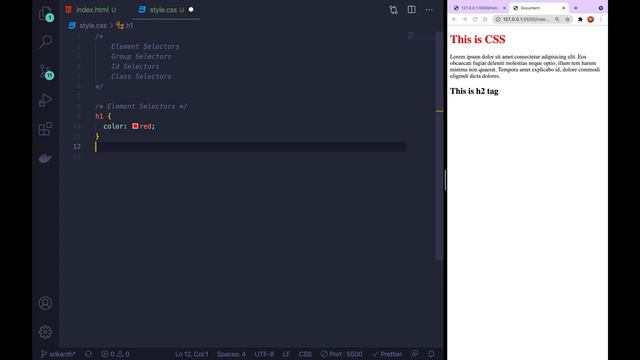
Task: Click the zoom magnifier in address bar
Action: (x=557, y=19)
